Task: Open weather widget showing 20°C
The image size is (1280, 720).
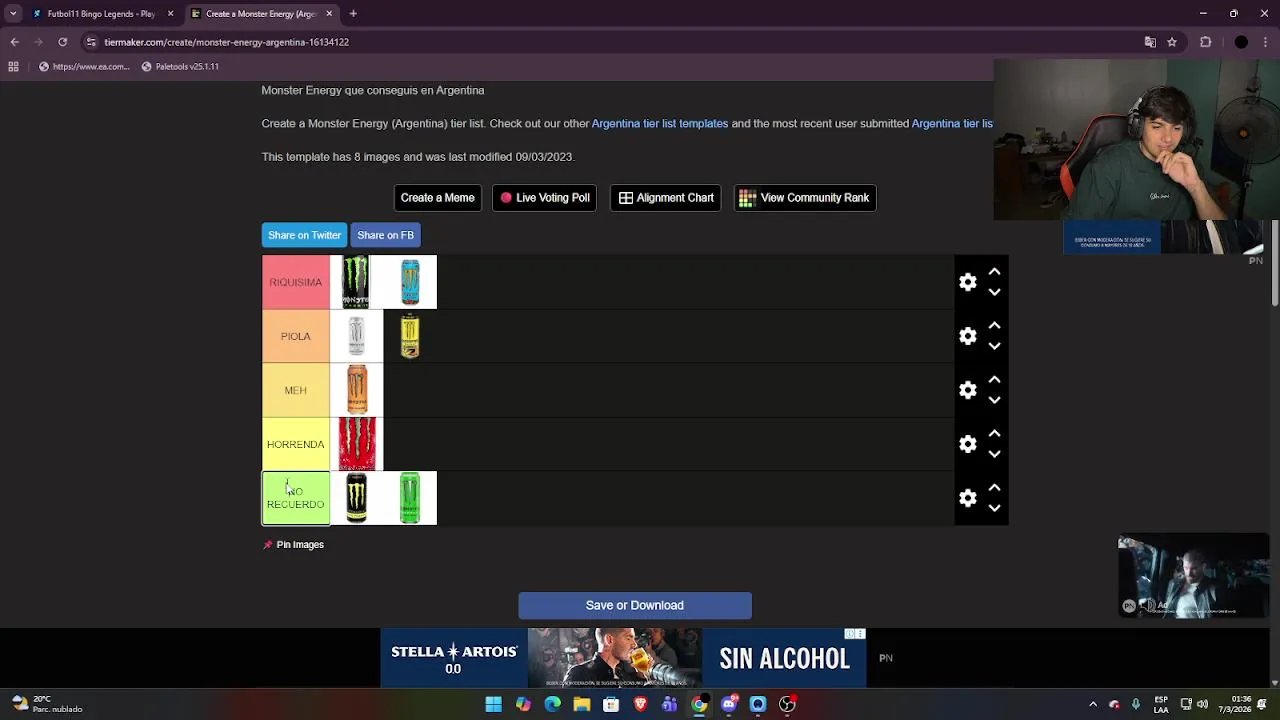Action: (47, 704)
